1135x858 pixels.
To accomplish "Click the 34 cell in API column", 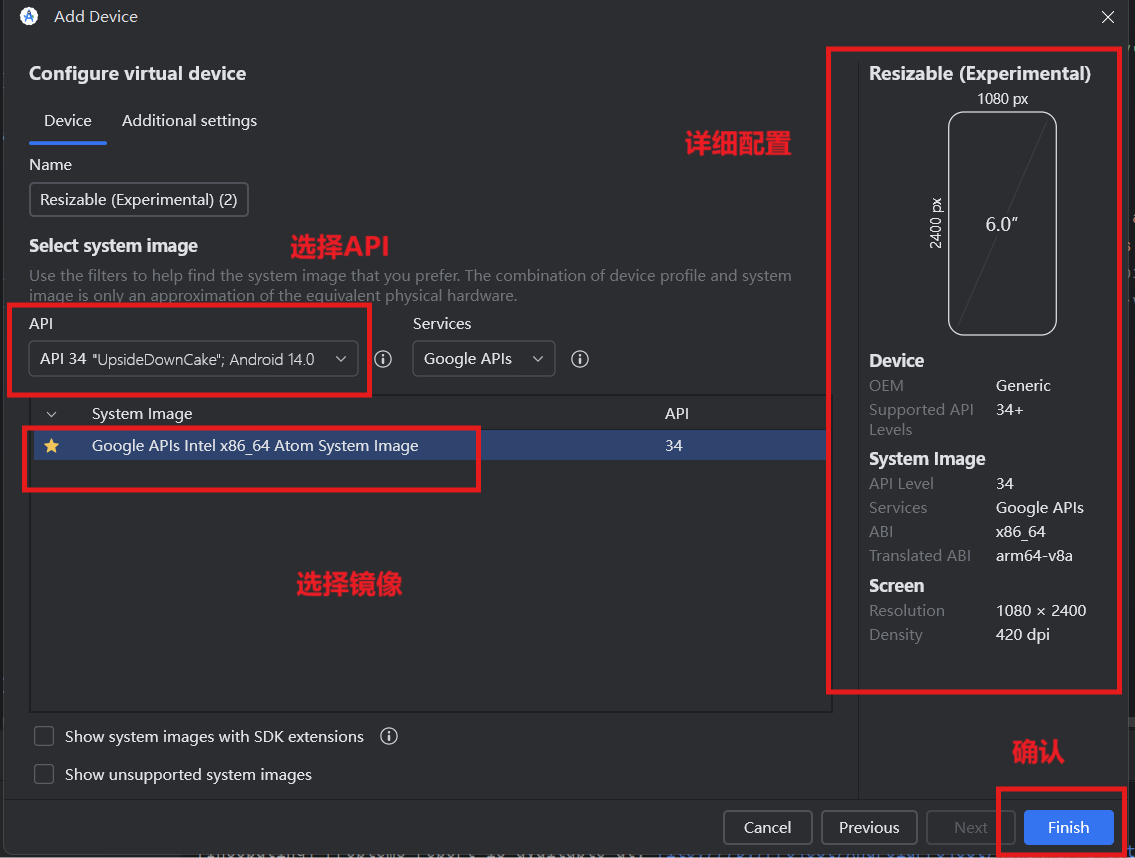I will [x=674, y=446].
